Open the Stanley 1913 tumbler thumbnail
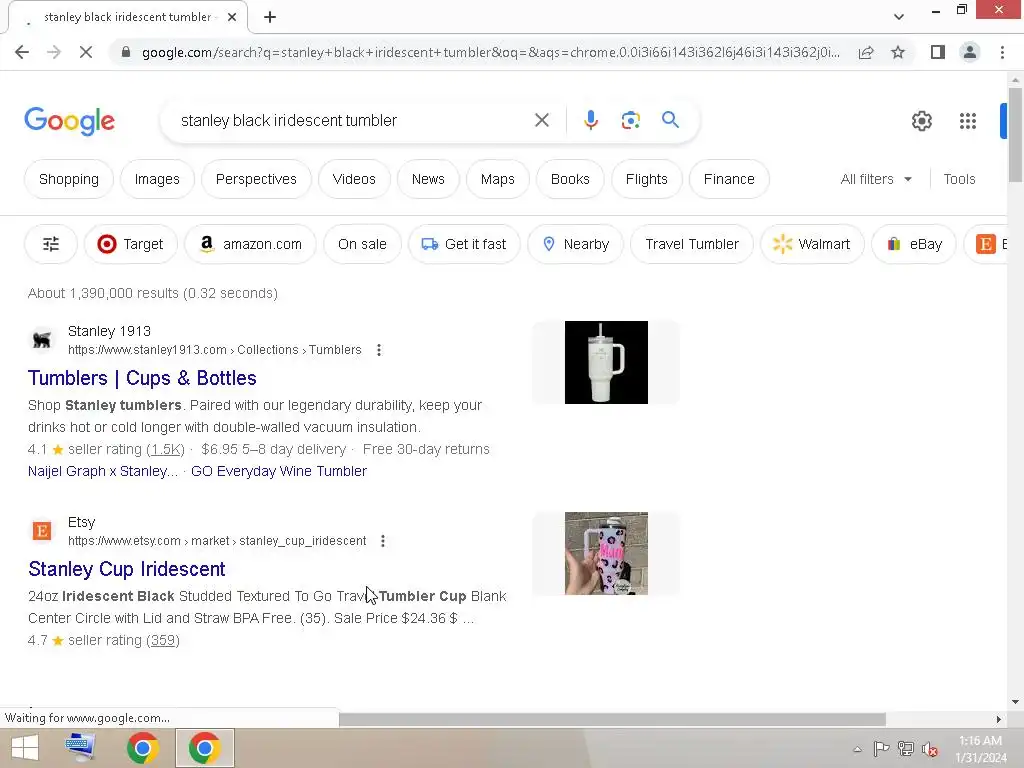The image size is (1024, 768). (606, 362)
